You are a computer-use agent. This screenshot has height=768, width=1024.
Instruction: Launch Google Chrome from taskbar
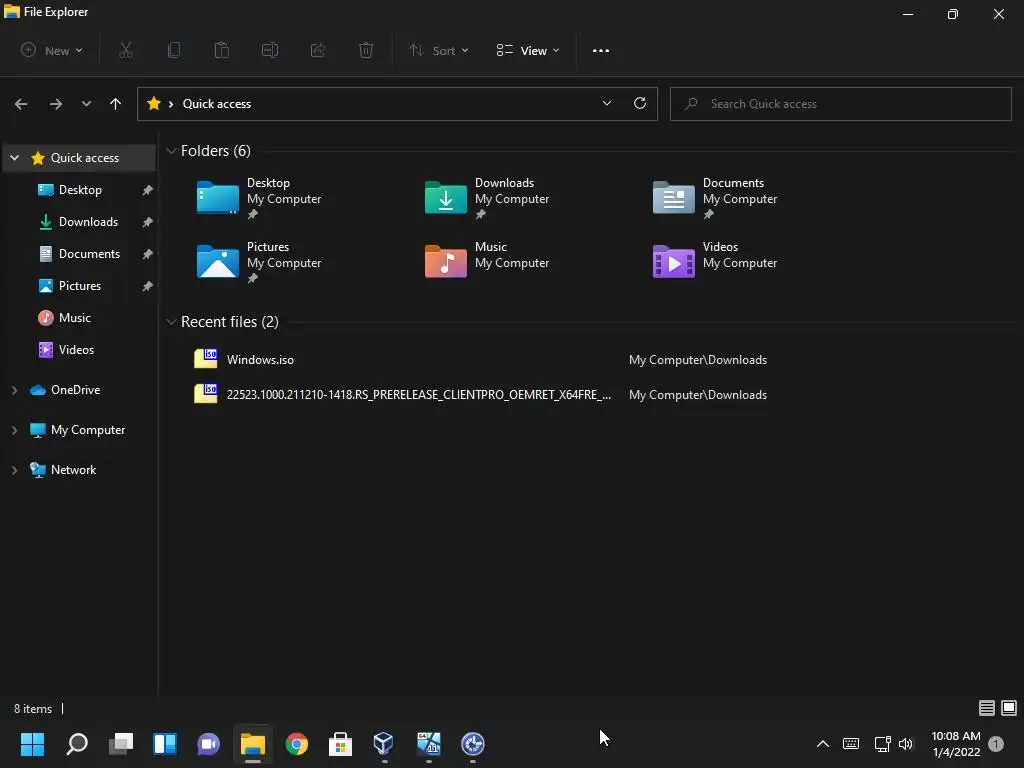pos(296,744)
